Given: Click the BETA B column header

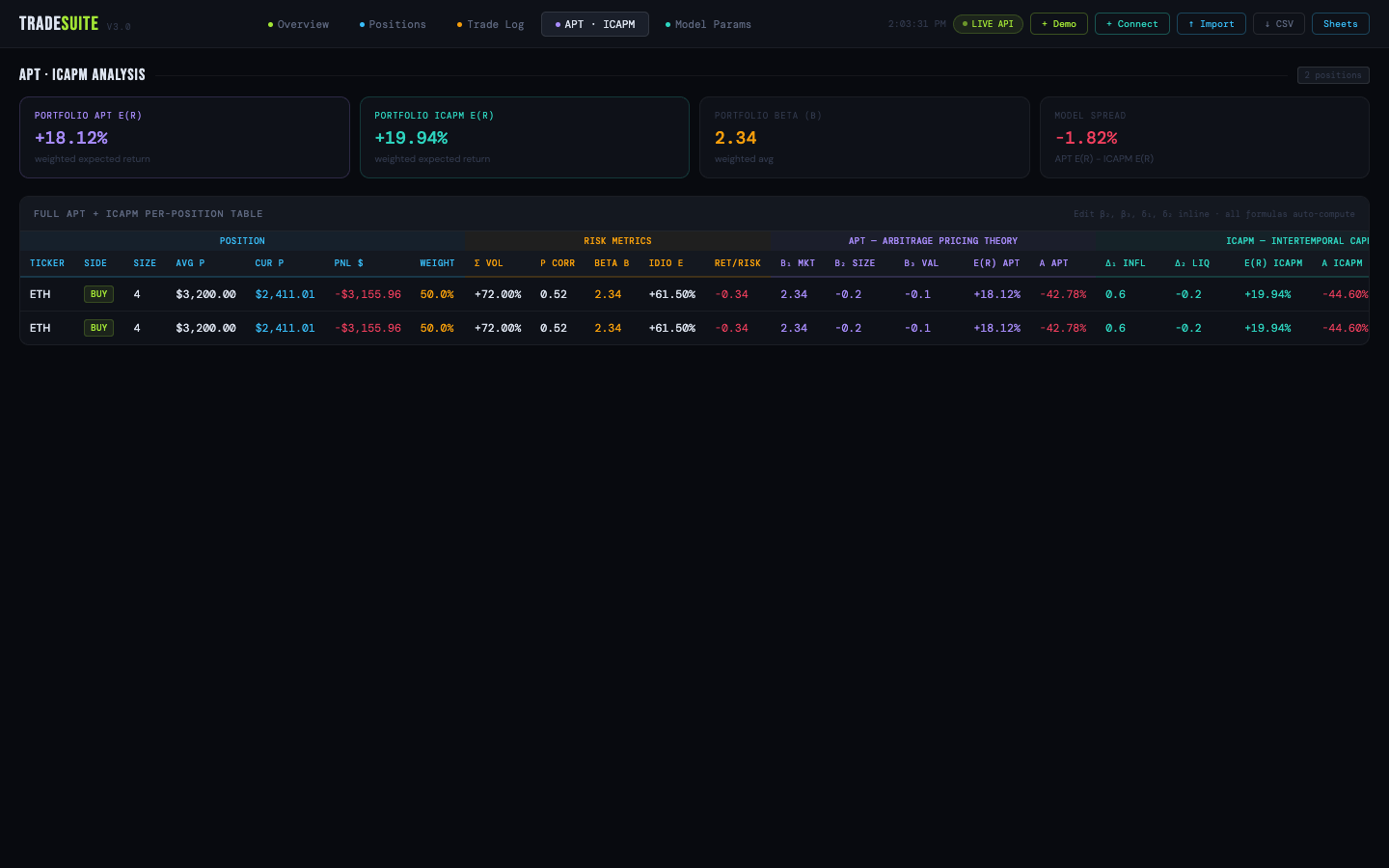Looking at the screenshot, I should tap(612, 263).
